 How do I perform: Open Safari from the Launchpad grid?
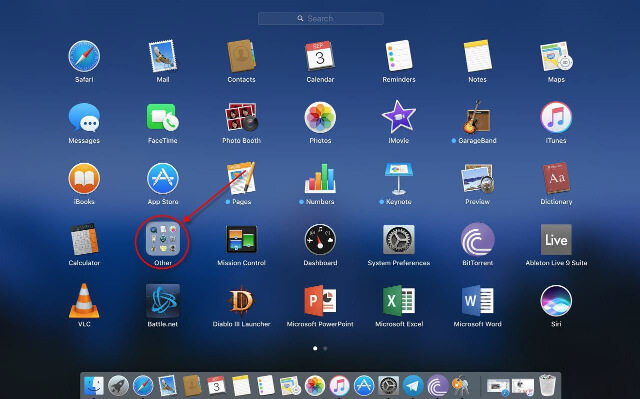pos(84,56)
